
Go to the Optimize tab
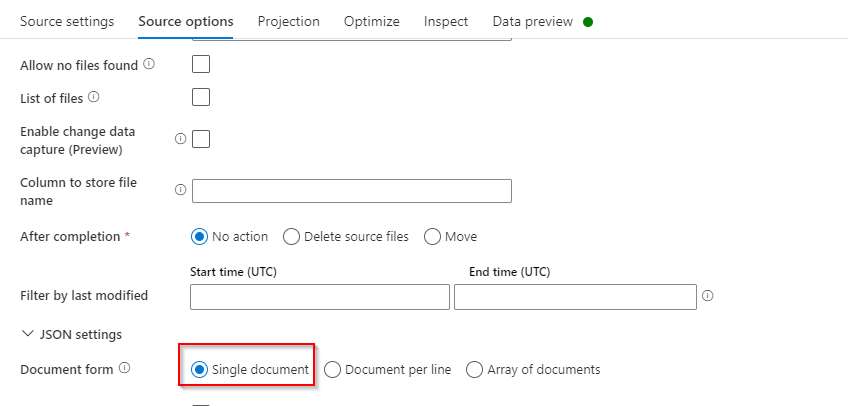pos(372,22)
